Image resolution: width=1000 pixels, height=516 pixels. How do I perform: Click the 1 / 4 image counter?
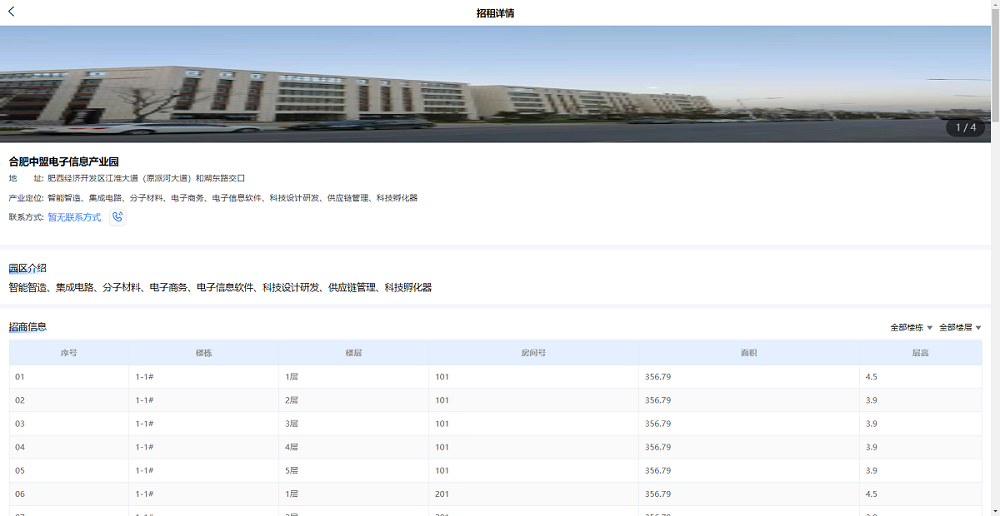click(x=965, y=128)
